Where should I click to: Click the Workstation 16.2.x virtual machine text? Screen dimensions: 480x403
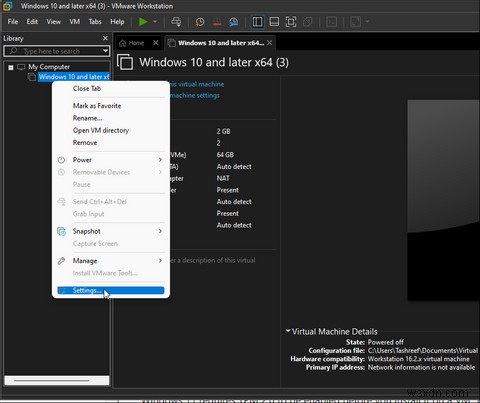pyautogui.click(x=419, y=359)
